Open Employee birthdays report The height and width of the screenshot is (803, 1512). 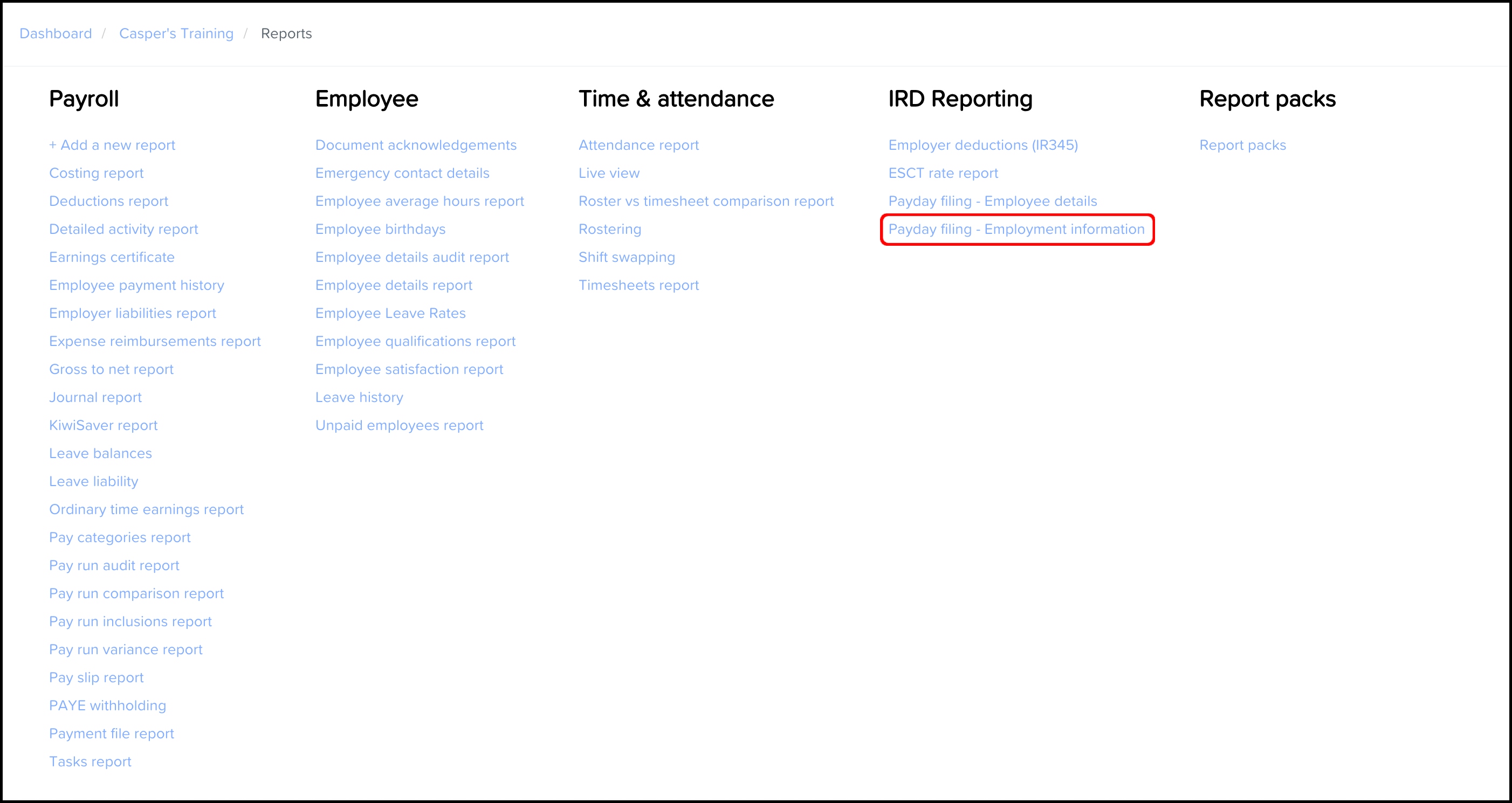(x=380, y=230)
